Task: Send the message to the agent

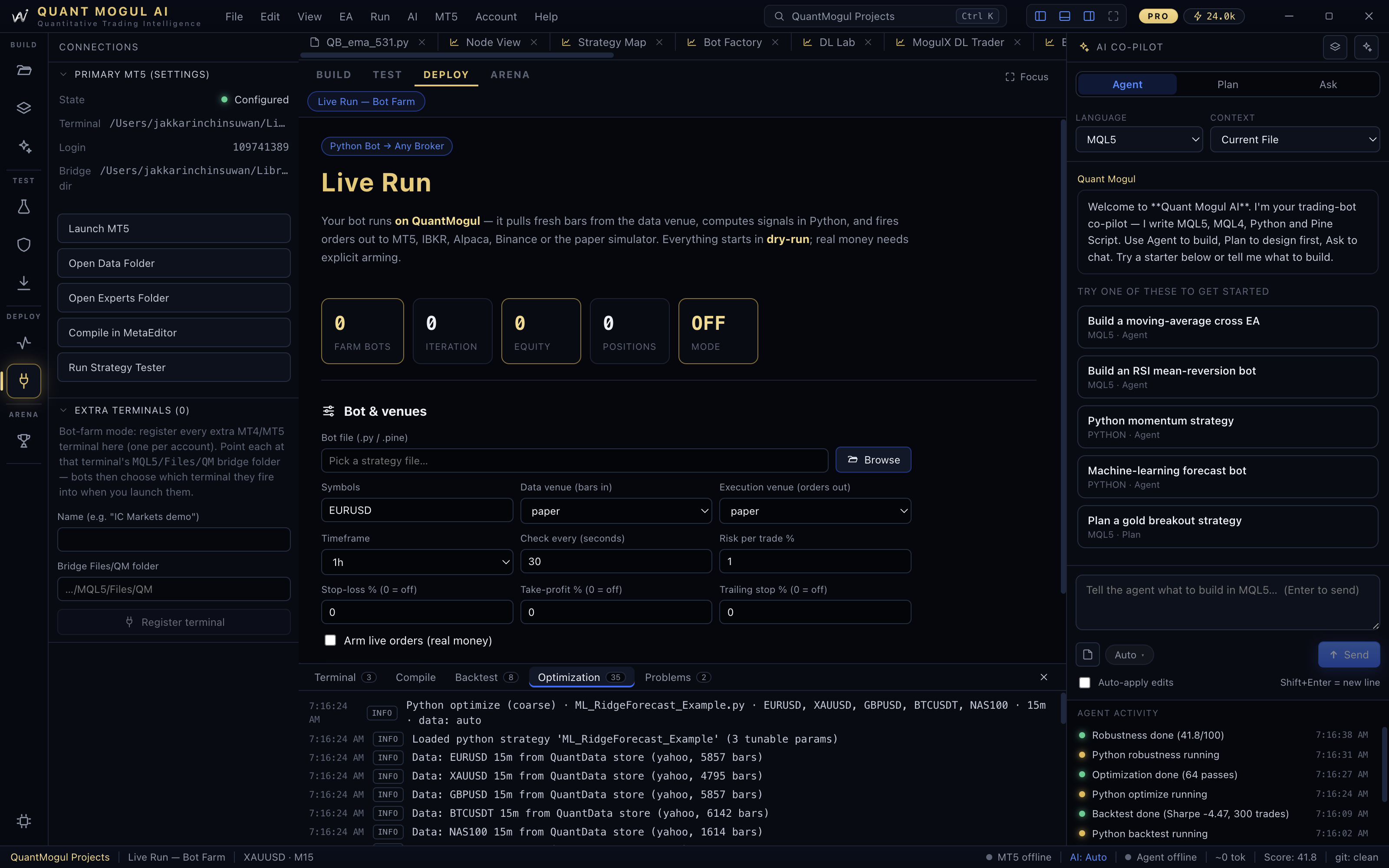Action: coord(1349,654)
